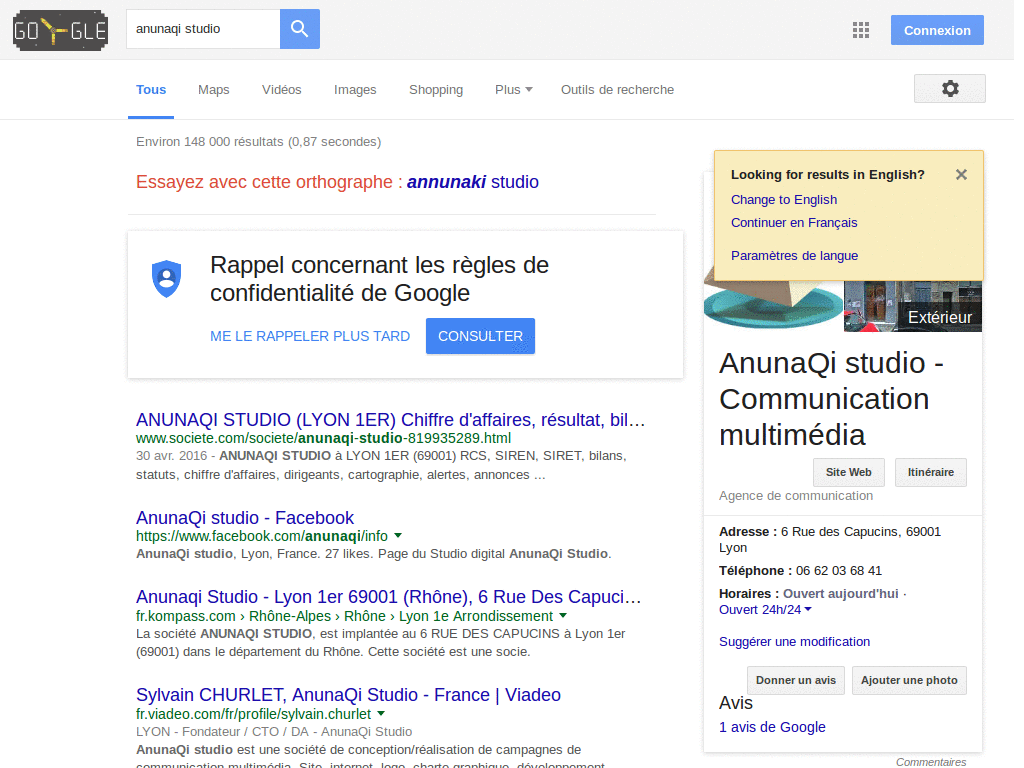Click the address 6 Rue des Capucins
1024x768 pixels.
click(830, 539)
